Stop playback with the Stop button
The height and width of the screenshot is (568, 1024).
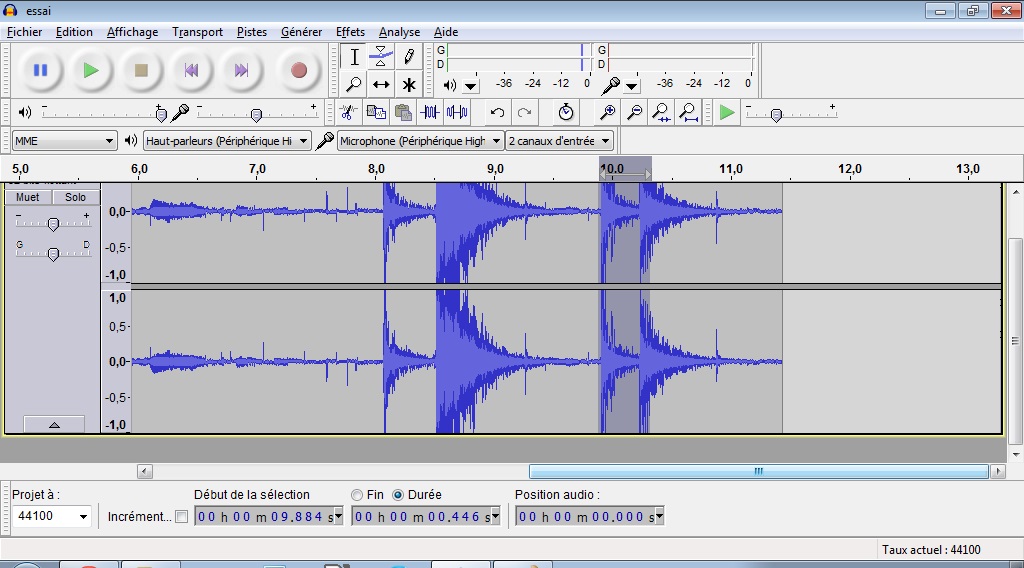click(141, 70)
